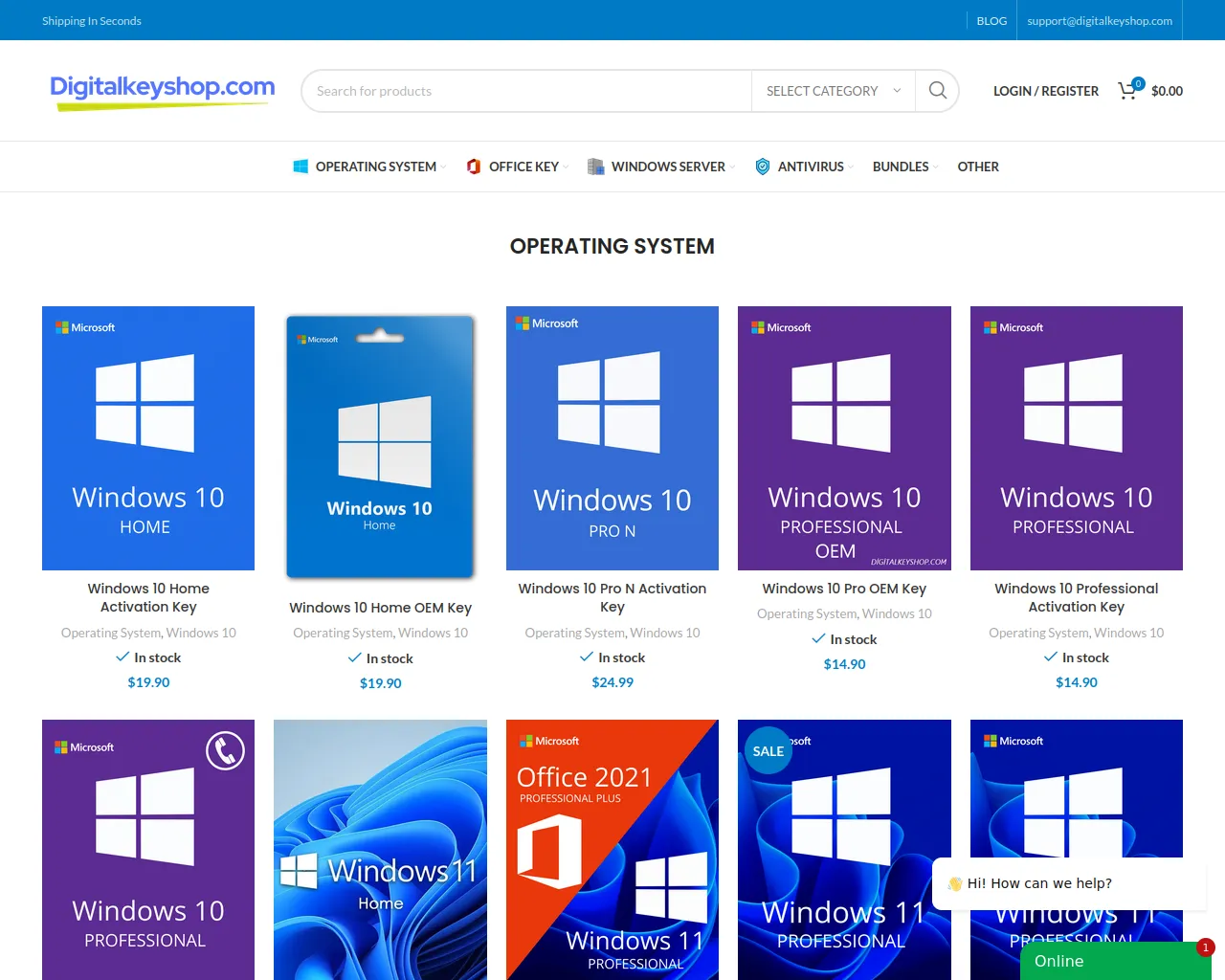The image size is (1225, 980).
Task: Click the Windows 10 Pro N product image
Action: coord(612,438)
